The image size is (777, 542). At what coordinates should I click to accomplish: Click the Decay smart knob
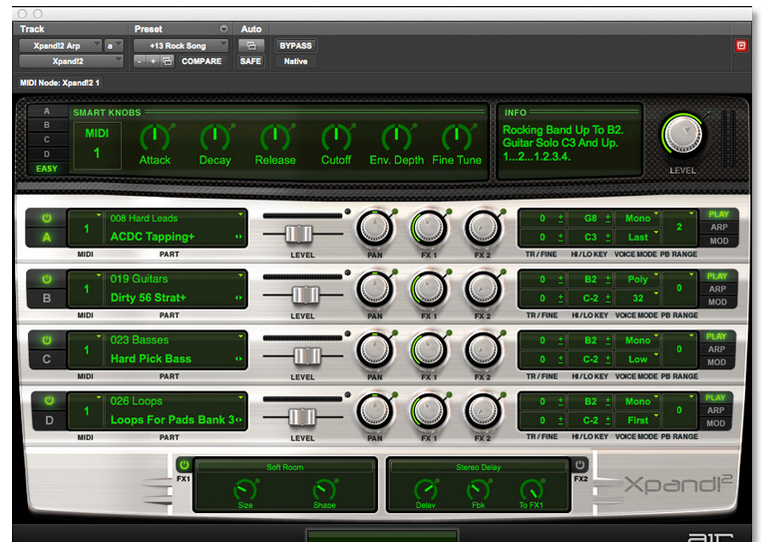click(x=215, y=137)
